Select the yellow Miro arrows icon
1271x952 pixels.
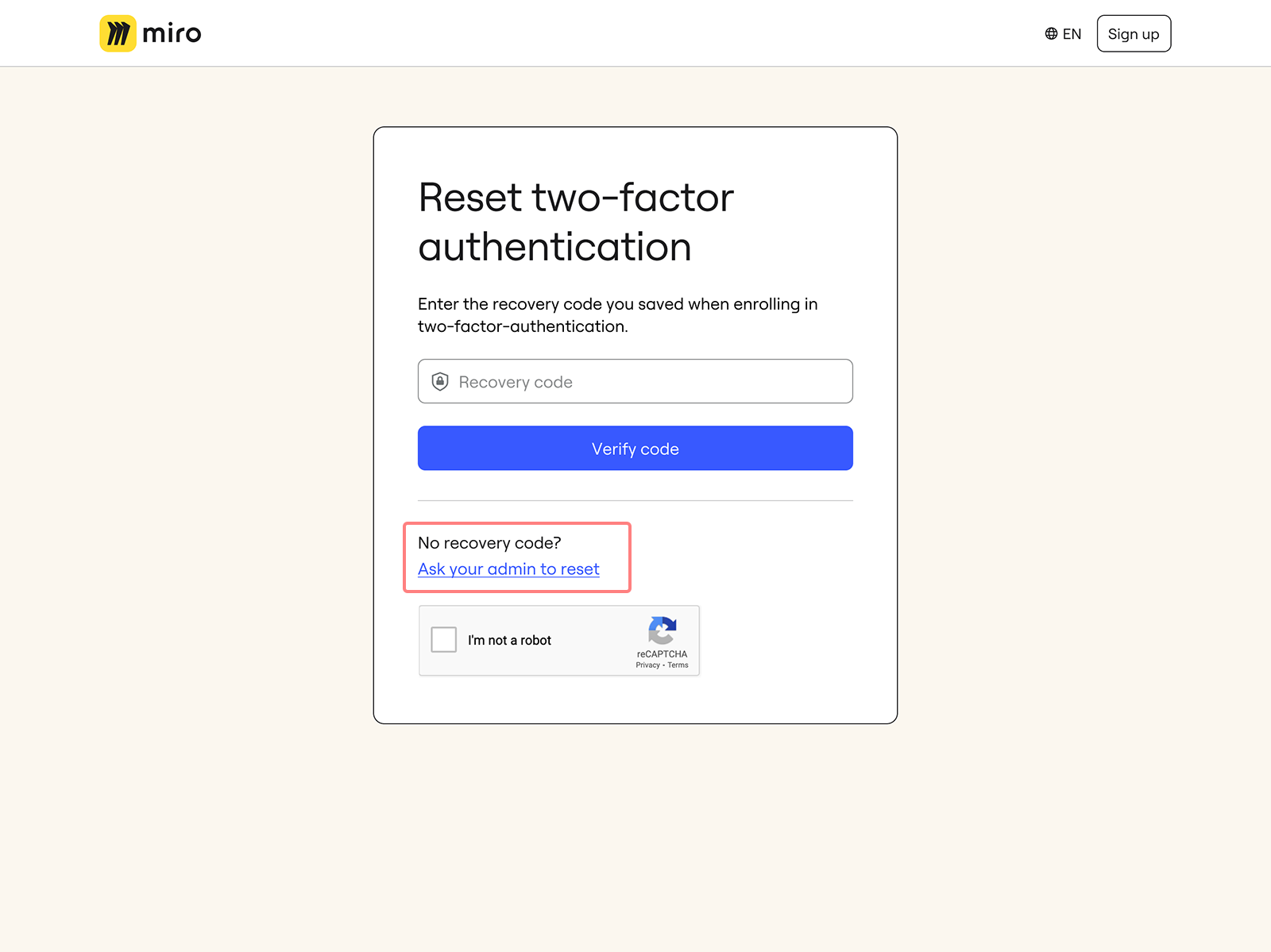coord(117,33)
